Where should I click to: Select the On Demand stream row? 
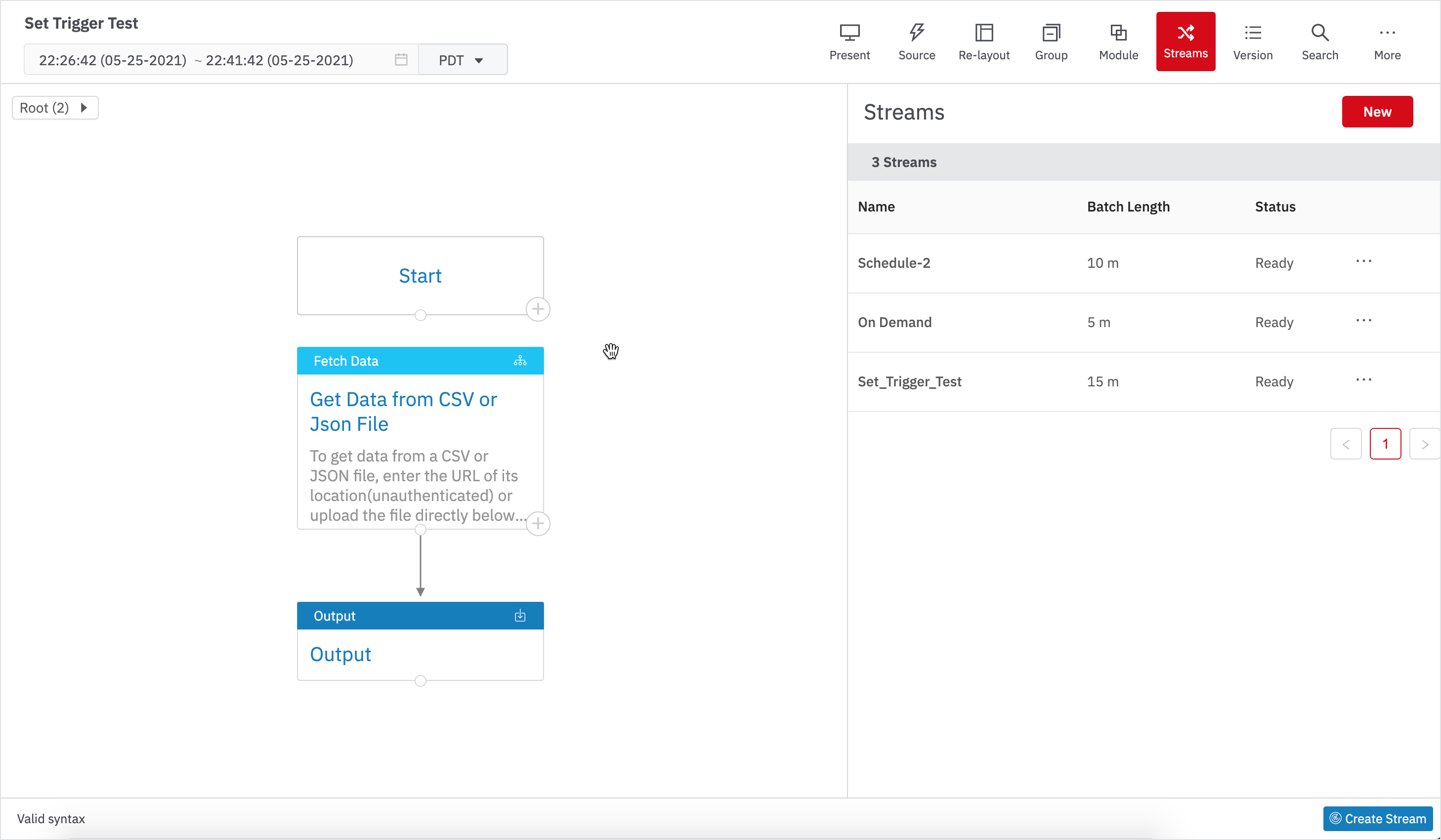click(x=1144, y=323)
